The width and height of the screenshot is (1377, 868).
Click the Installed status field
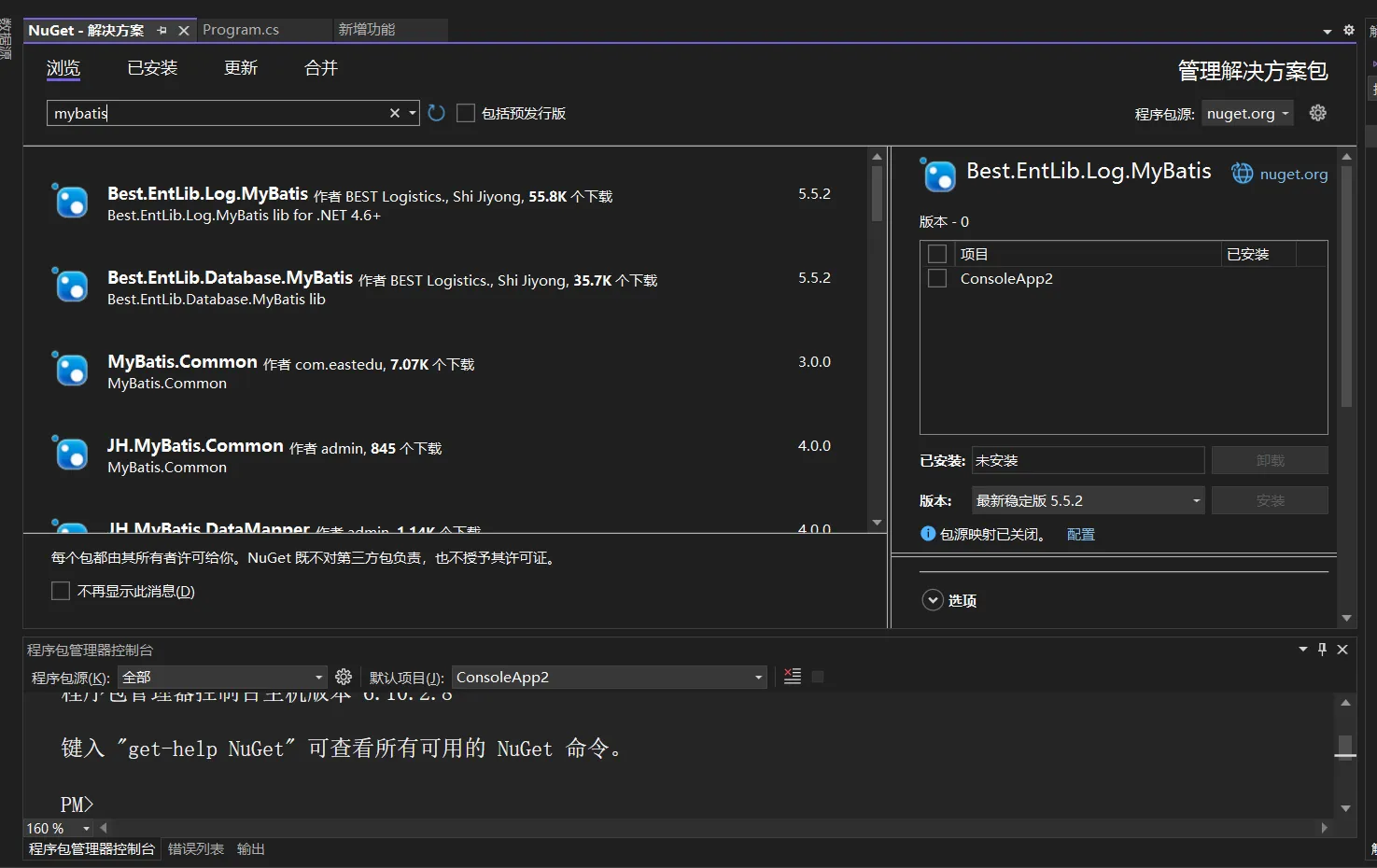click(x=1088, y=460)
